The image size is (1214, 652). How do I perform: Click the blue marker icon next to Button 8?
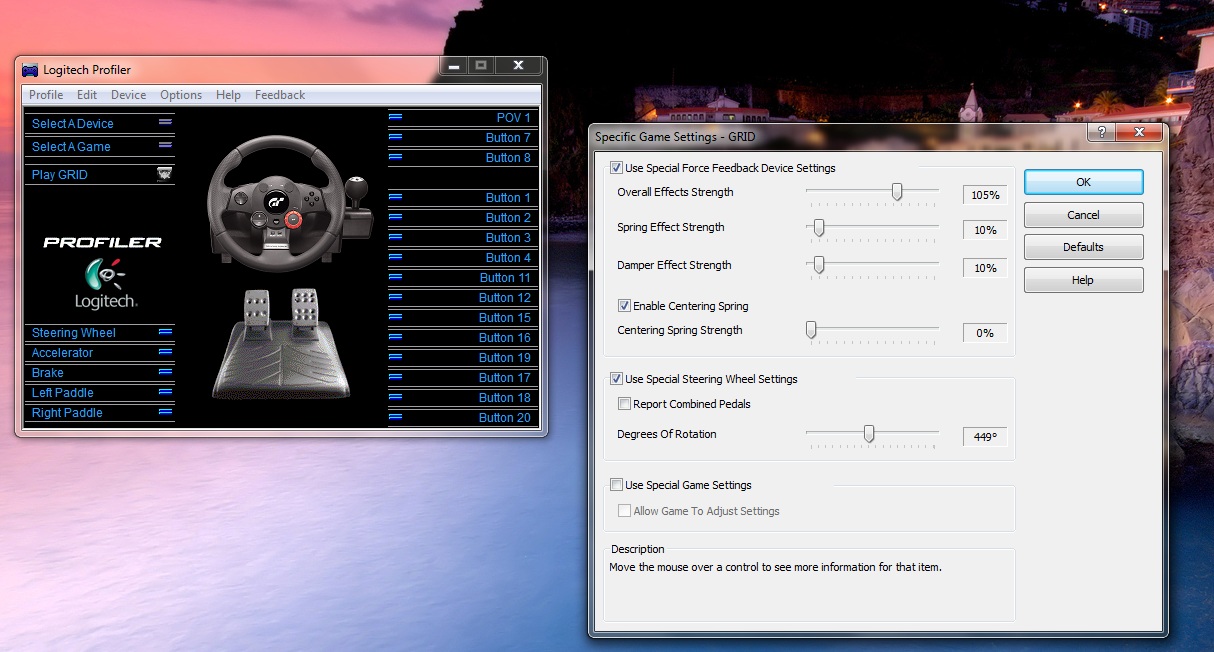(395, 157)
